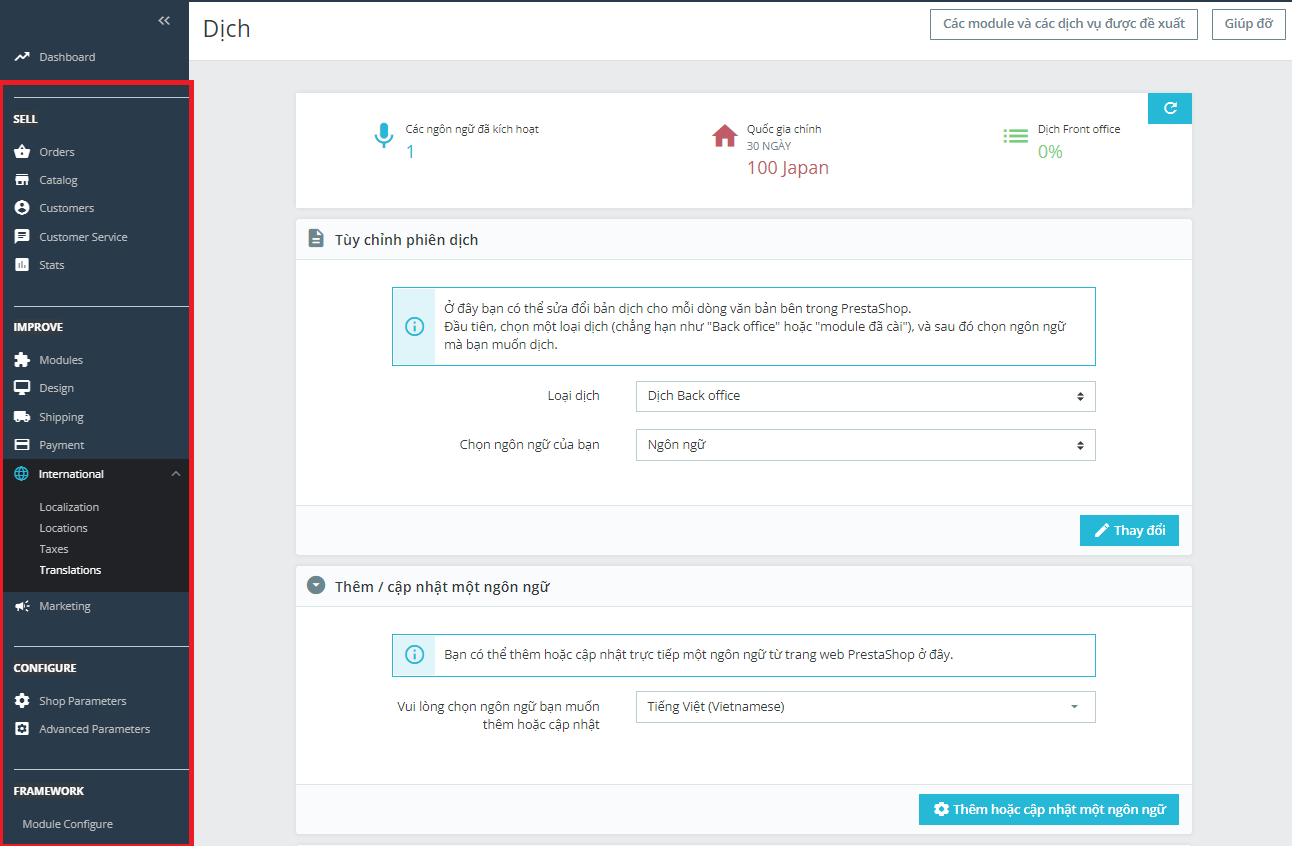Click the Stats bar chart icon
This screenshot has height=846, width=1292.
coord(22,265)
